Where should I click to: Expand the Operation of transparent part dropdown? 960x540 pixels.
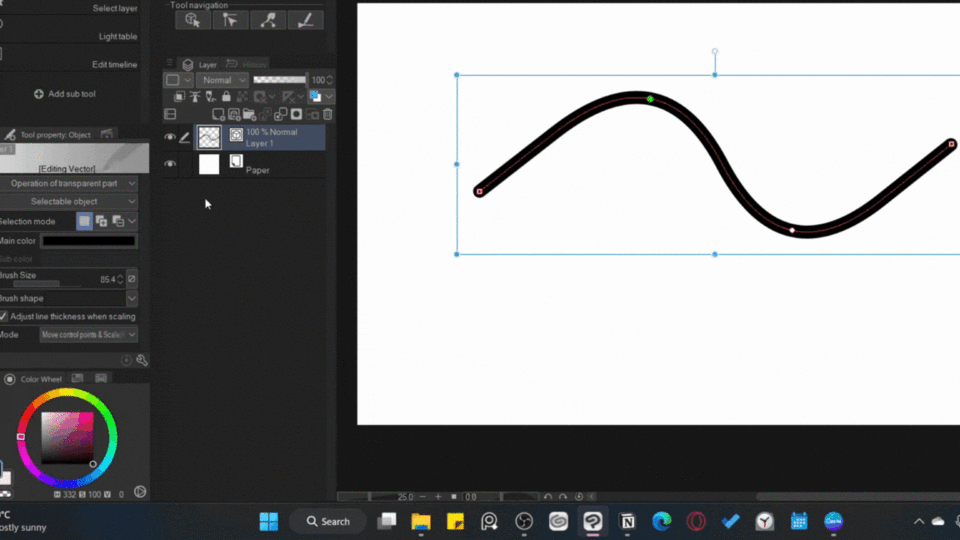click(68, 184)
